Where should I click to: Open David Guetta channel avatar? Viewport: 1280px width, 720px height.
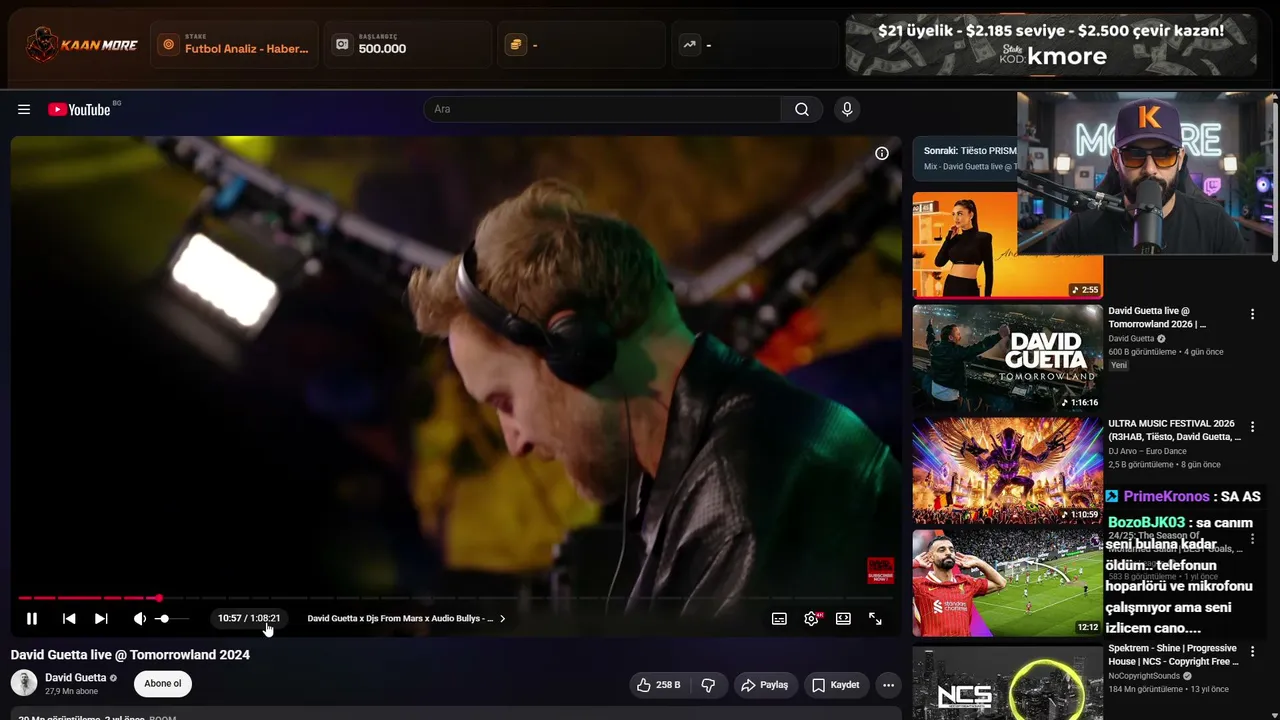[24, 683]
